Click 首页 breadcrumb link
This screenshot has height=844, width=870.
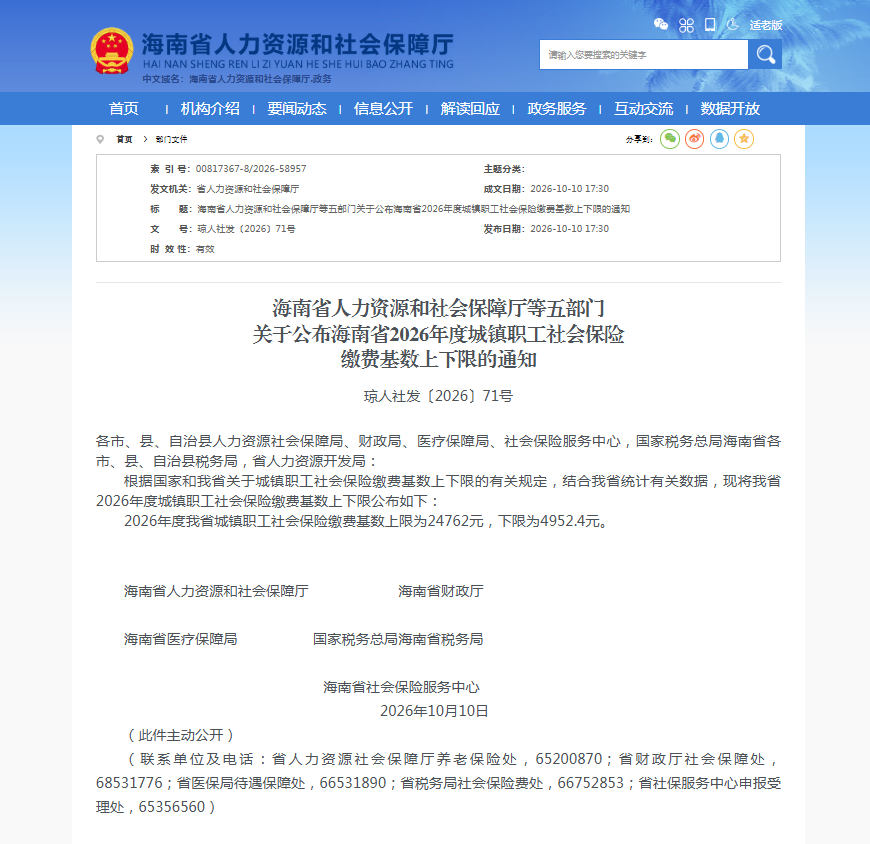[x=124, y=139]
